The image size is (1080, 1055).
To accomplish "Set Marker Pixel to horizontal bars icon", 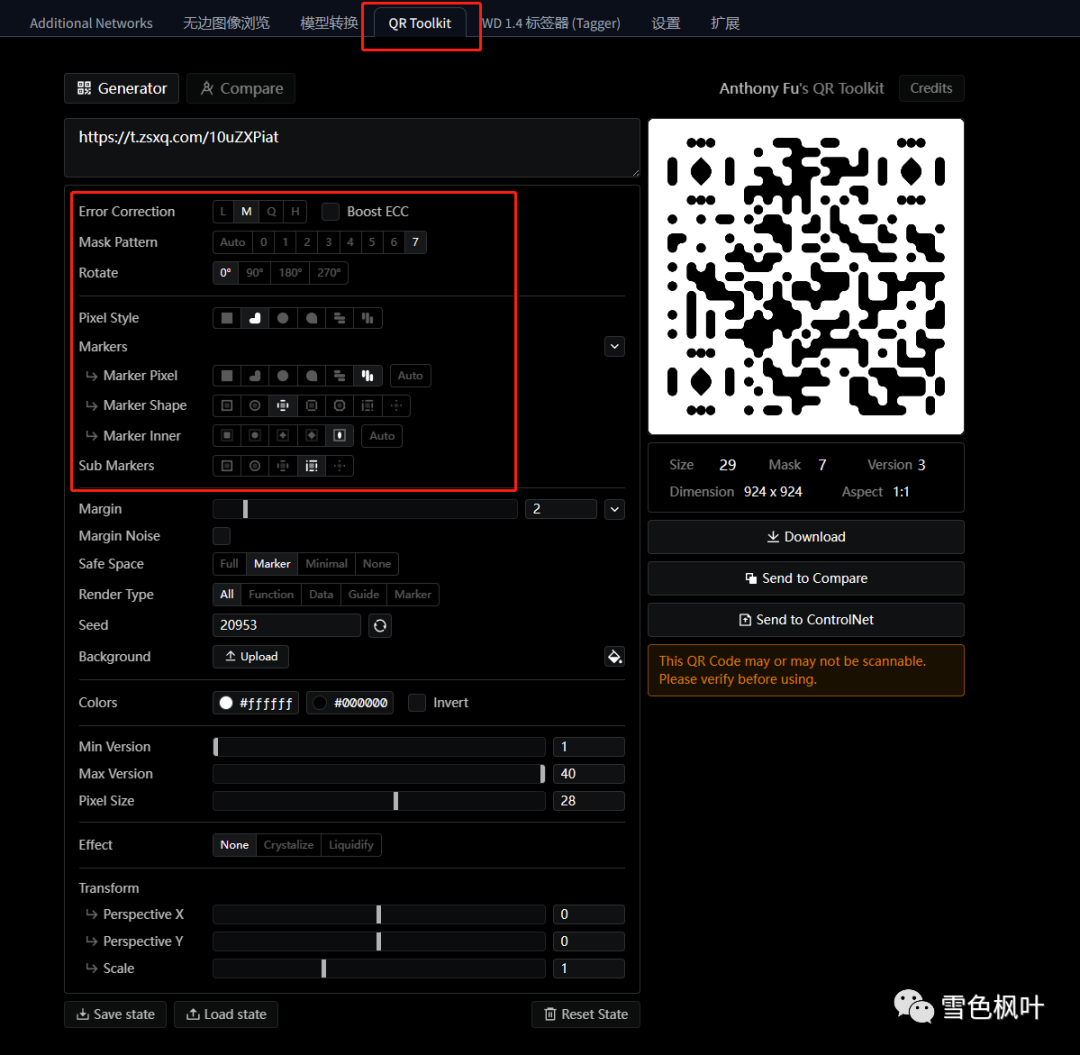I will pos(340,375).
